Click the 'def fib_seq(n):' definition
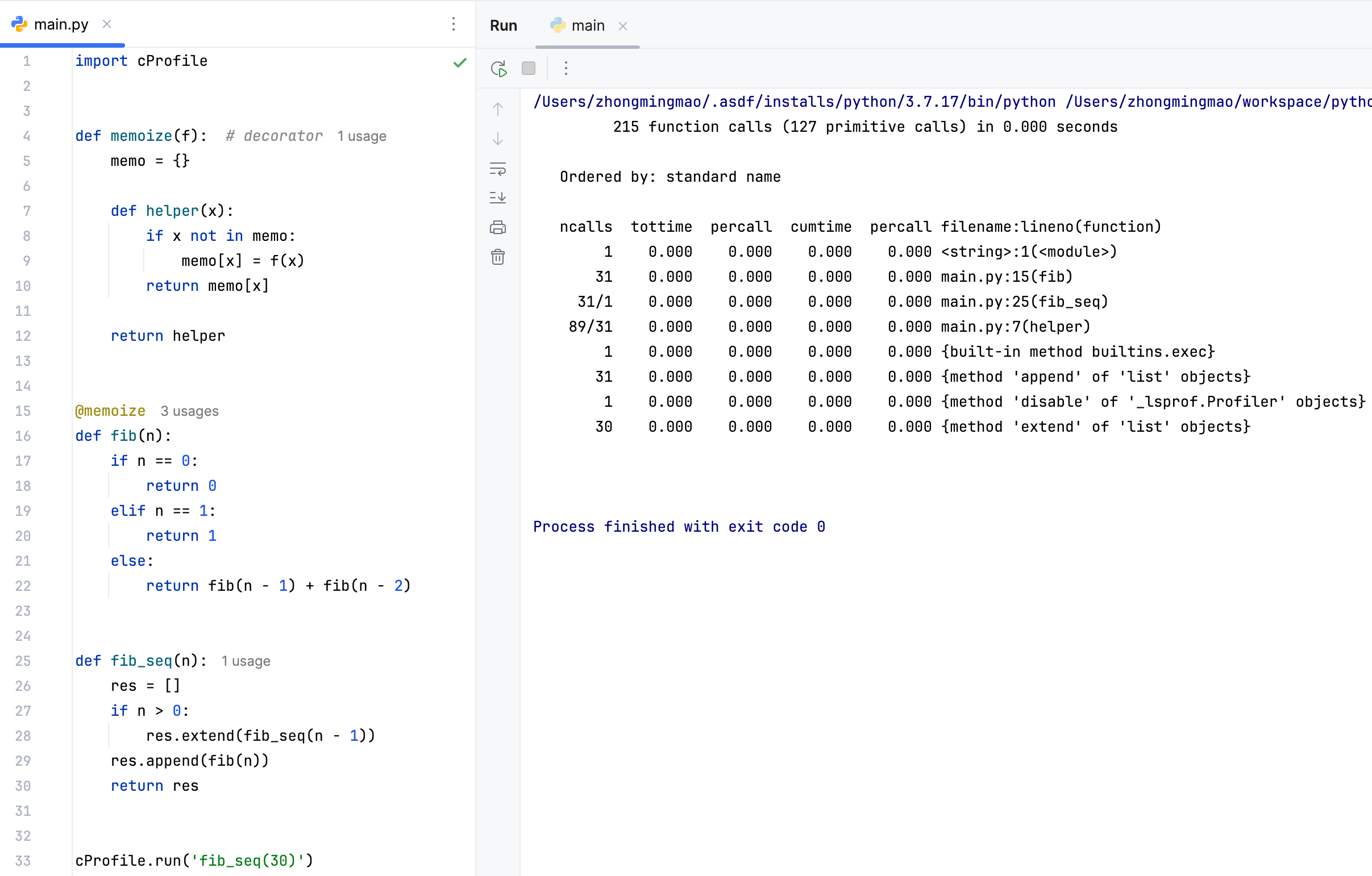1372x876 pixels. 142,661
